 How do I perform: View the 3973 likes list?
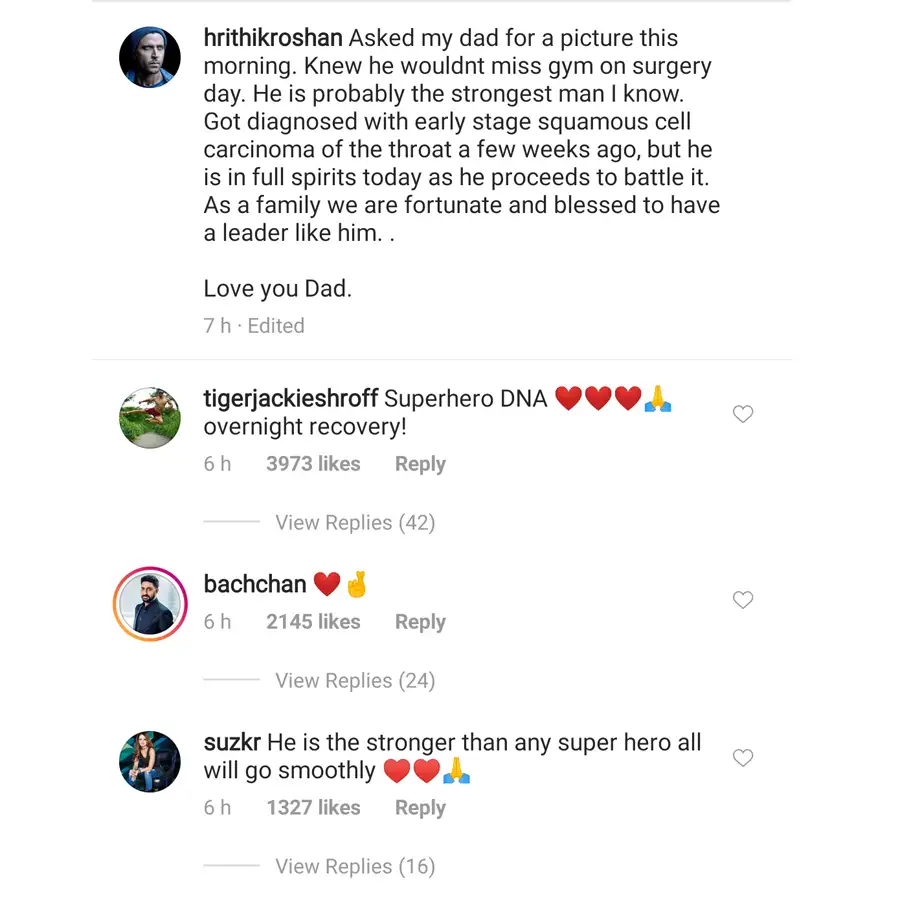point(313,464)
